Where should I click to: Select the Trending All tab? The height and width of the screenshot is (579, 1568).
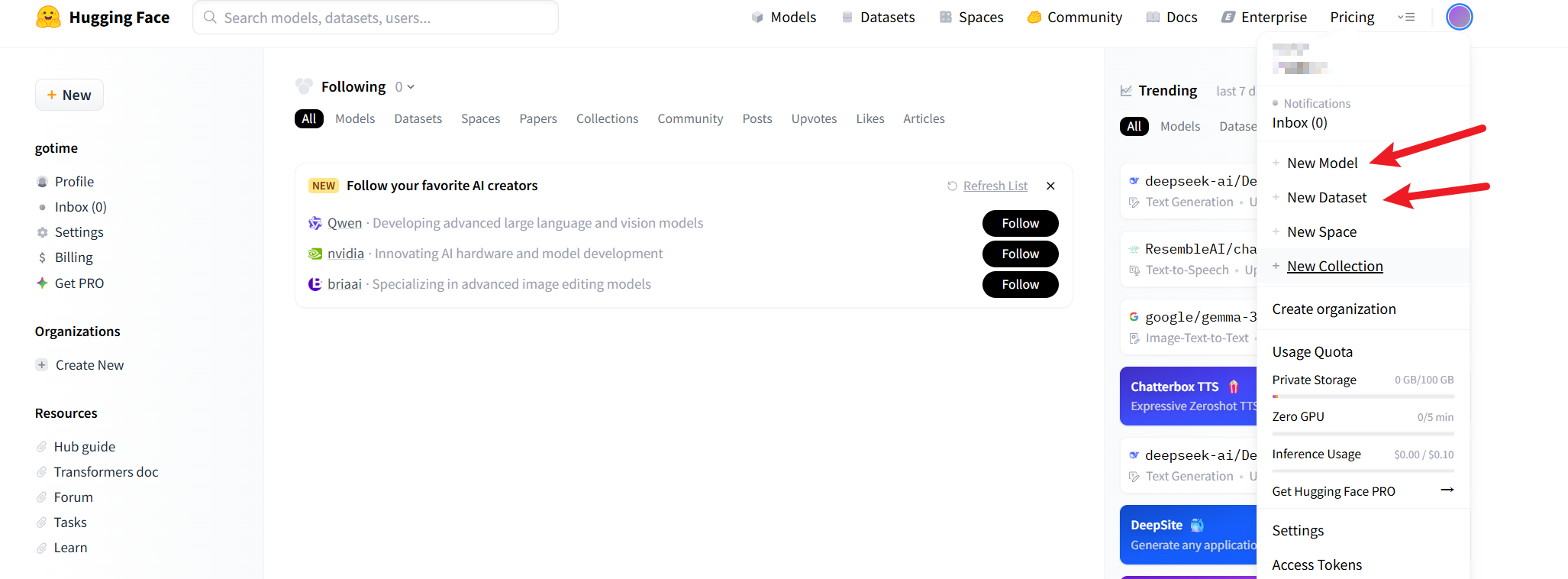[x=1134, y=126]
